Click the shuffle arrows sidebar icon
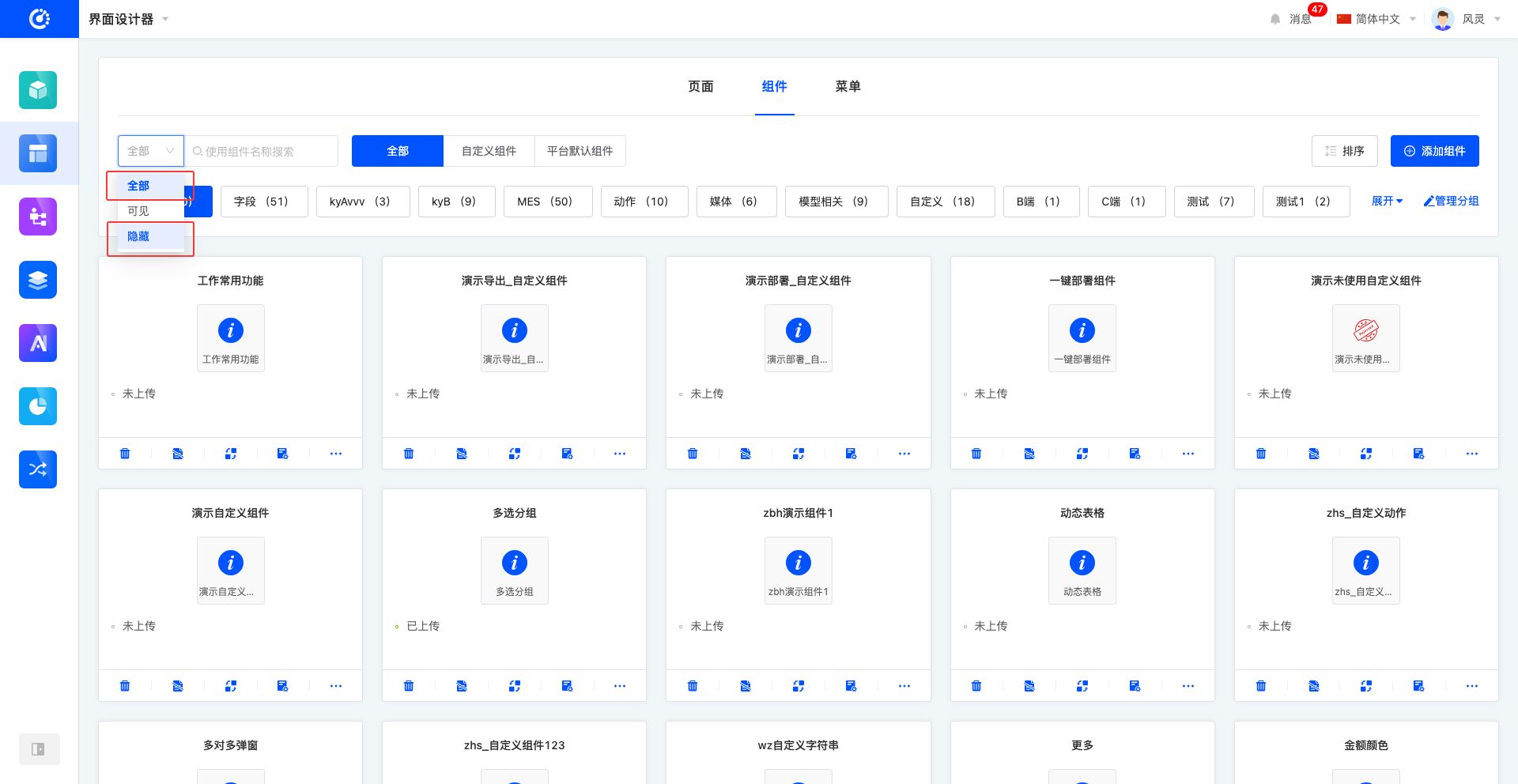Viewport: 1518px width, 784px height. pyautogui.click(x=38, y=469)
